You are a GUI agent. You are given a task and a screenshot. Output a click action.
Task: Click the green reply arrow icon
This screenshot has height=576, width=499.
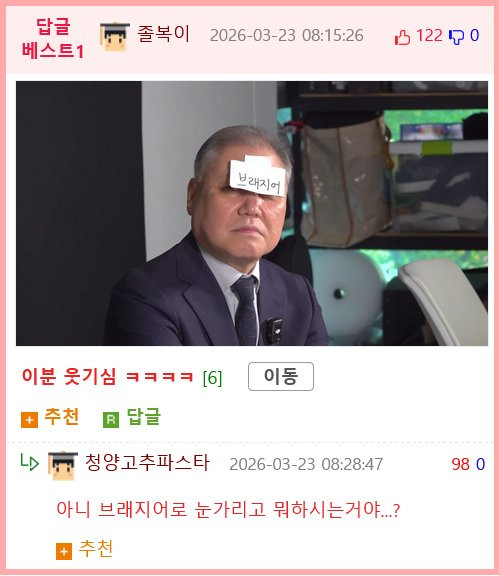(x=30, y=462)
